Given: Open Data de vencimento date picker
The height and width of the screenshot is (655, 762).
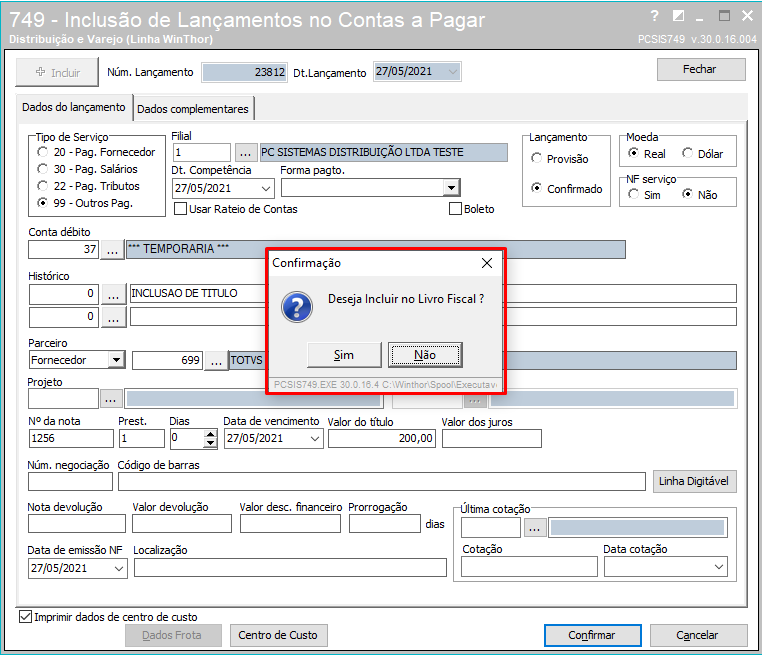Looking at the screenshot, I should coord(315,439).
